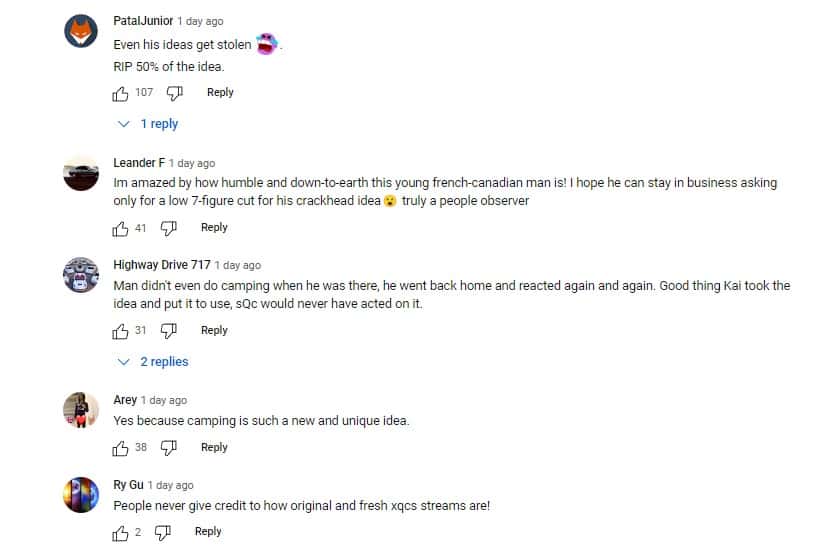Open Highway Drive 717's avatar
This screenshot has height=551, width=830.
click(81, 273)
